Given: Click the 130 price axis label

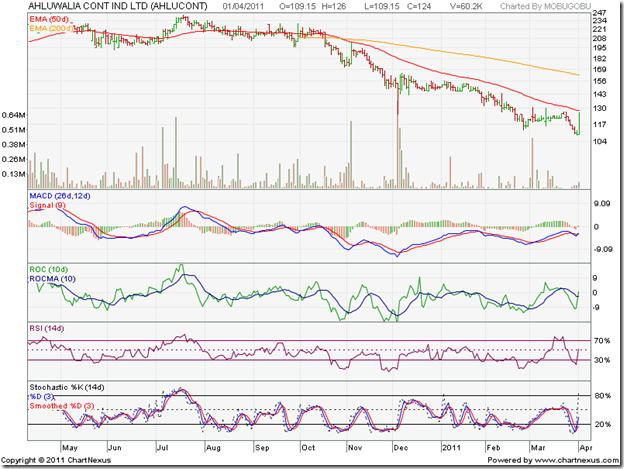Looking at the screenshot, I should (600, 108).
